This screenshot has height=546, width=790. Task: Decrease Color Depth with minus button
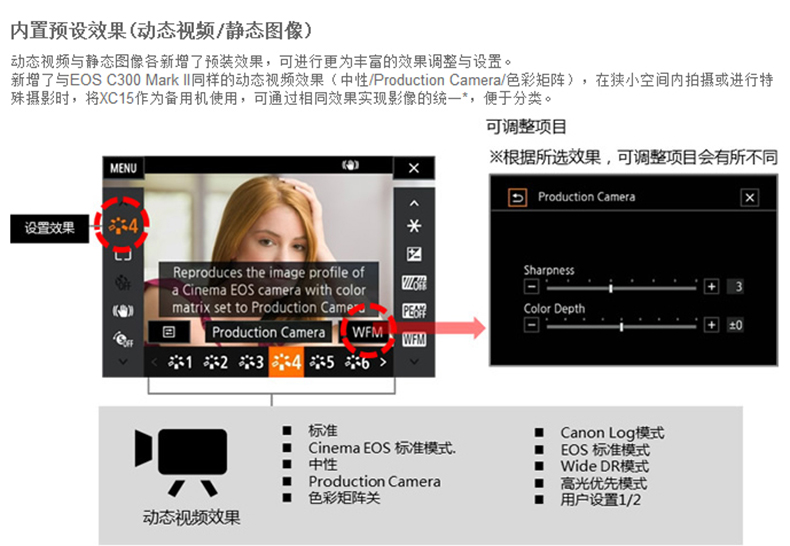click(532, 325)
